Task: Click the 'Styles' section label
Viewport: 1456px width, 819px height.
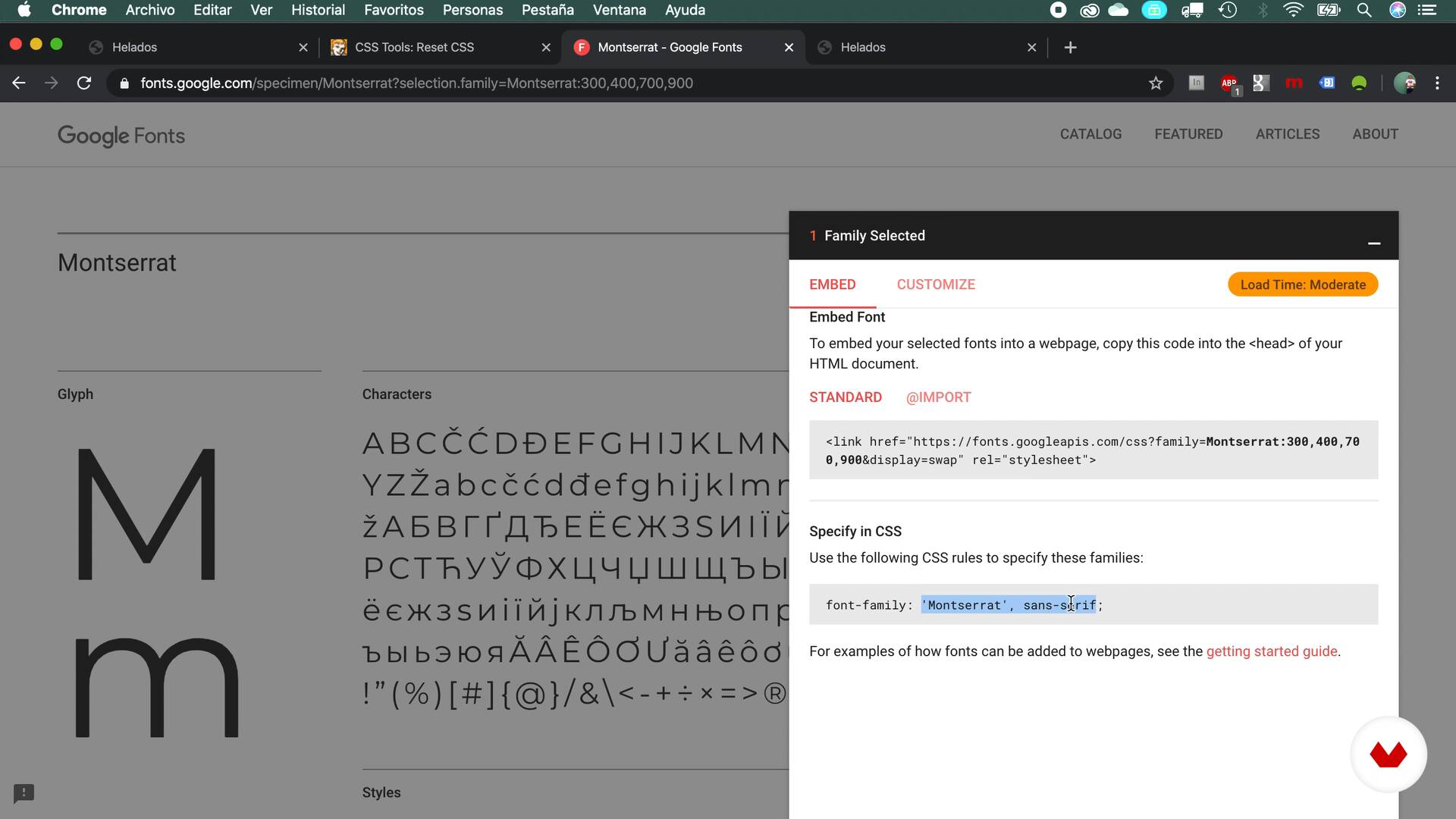Action: [381, 792]
